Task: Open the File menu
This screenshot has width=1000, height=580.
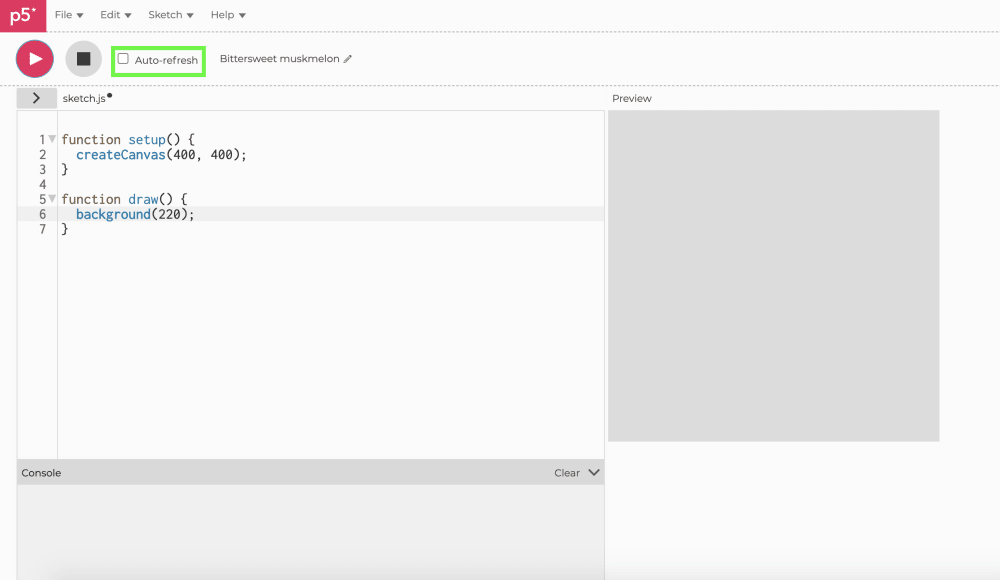Action: [69, 15]
